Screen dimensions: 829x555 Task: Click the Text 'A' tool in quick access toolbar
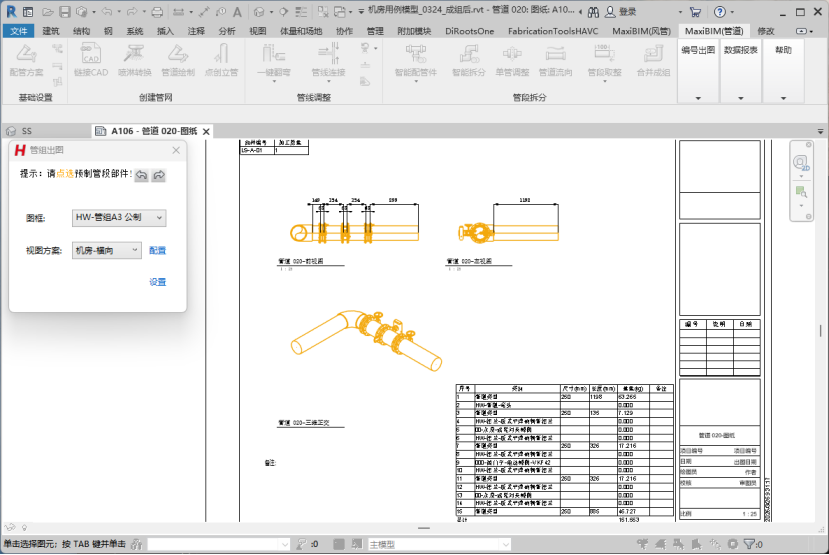(x=237, y=12)
